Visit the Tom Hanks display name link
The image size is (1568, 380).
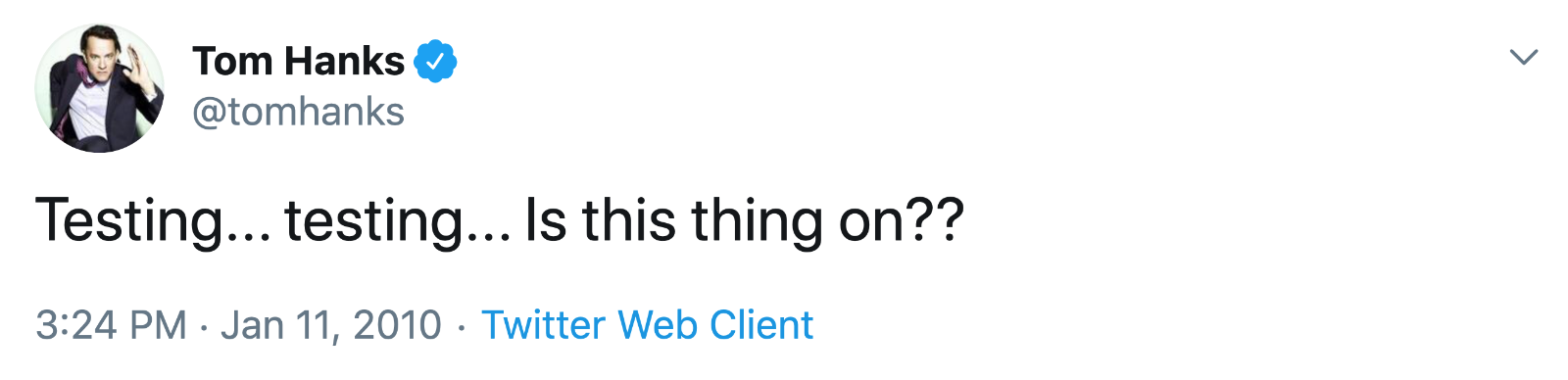pos(298,62)
